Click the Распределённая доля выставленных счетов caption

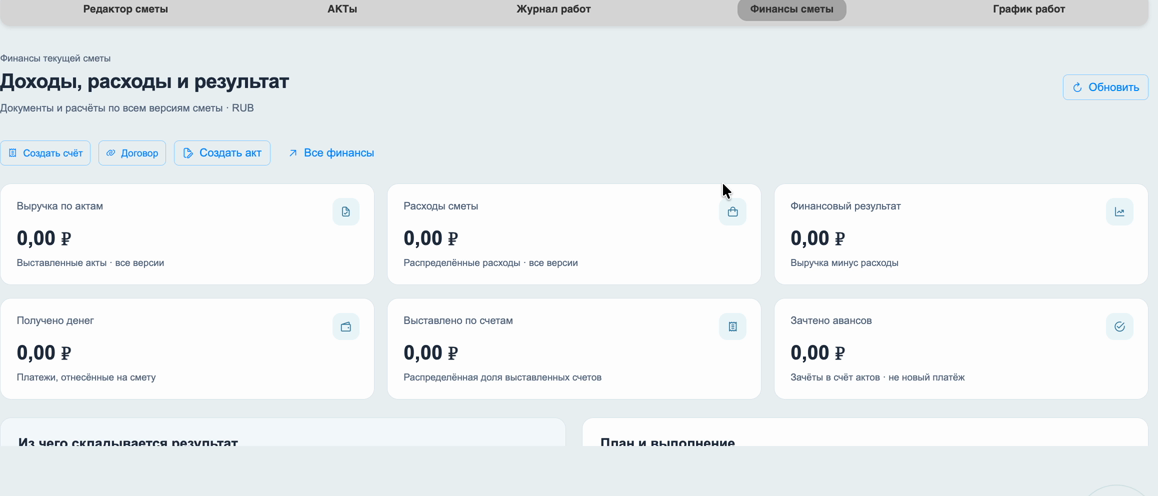tap(502, 377)
